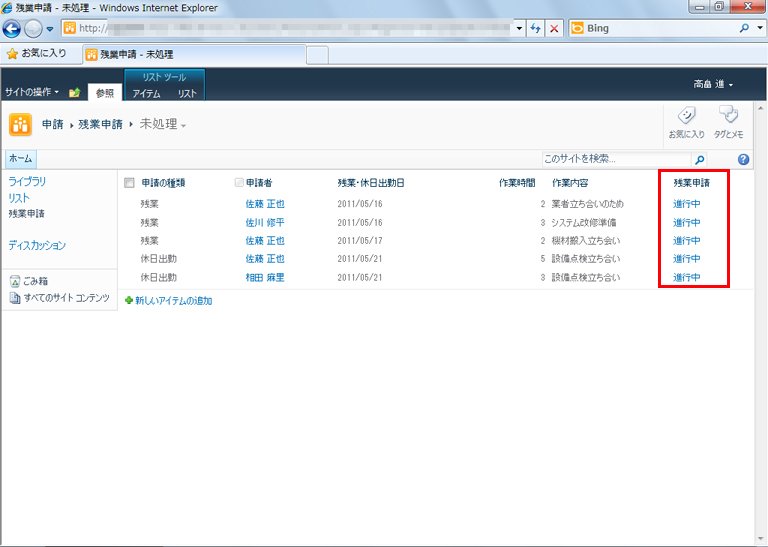Viewport: 768px width, 547px height.
Task: Open 佐藤 正也 in the 業者立ち合いのため row
Action: click(265, 204)
